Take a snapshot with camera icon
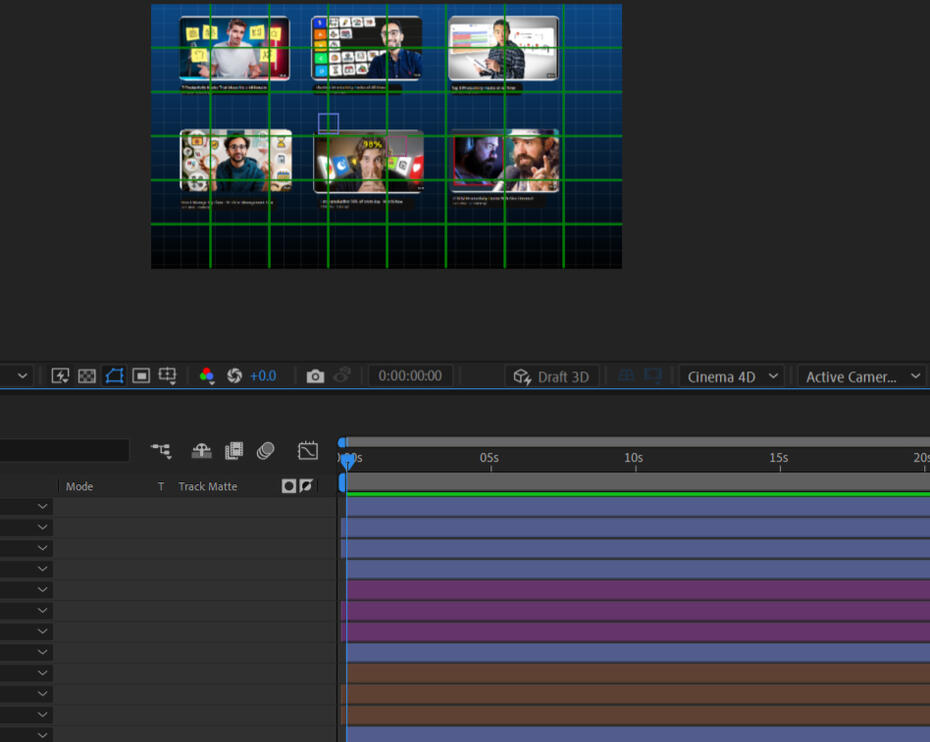The image size is (930, 742). coord(315,376)
